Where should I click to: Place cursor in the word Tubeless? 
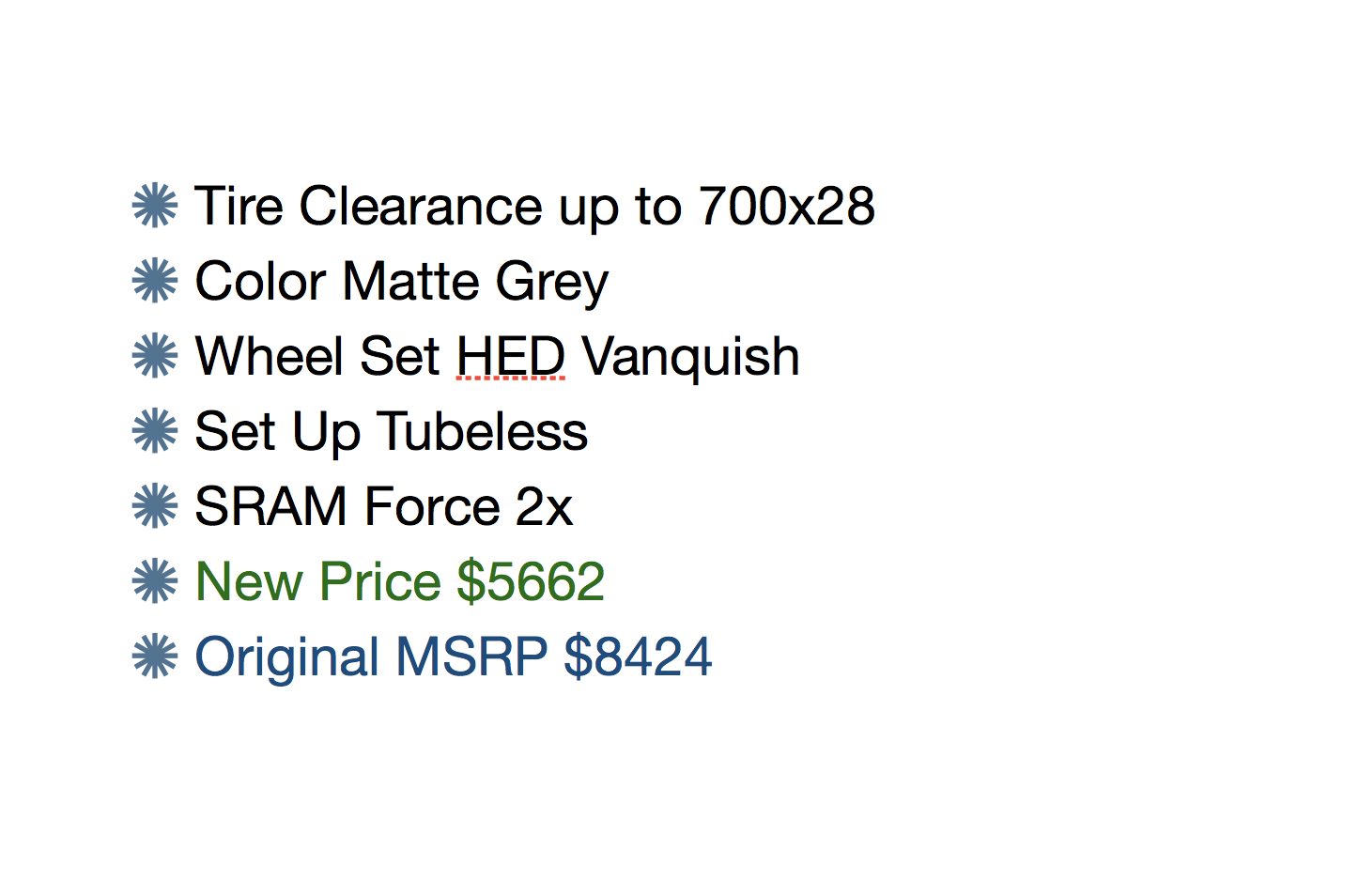483,432
